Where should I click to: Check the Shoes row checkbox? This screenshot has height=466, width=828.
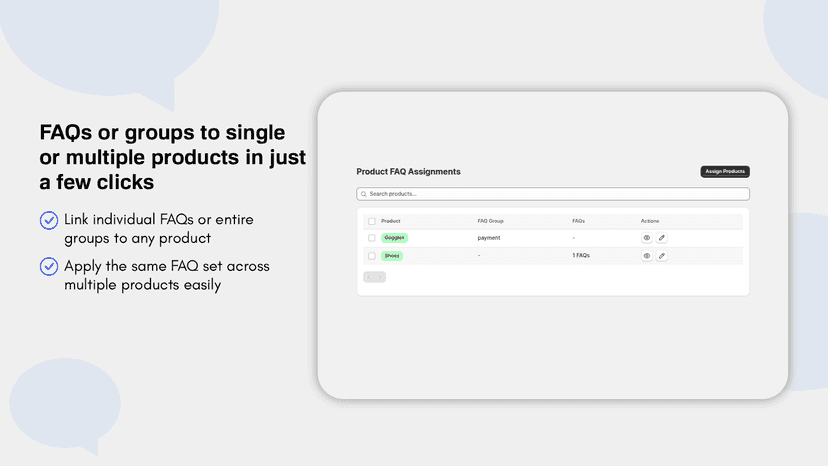pyautogui.click(x=371, y=256)
